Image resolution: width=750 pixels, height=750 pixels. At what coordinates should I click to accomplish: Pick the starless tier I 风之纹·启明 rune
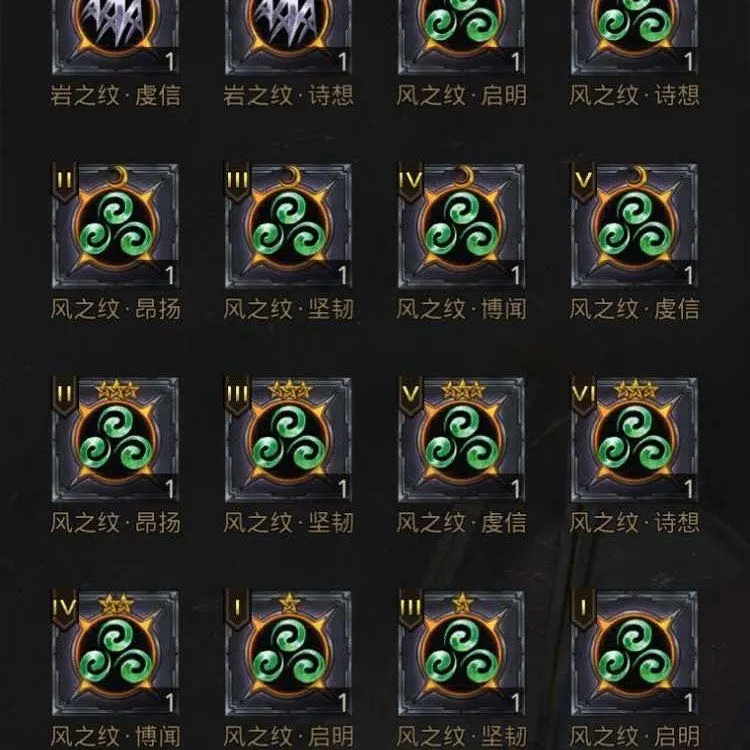point(634,653)
